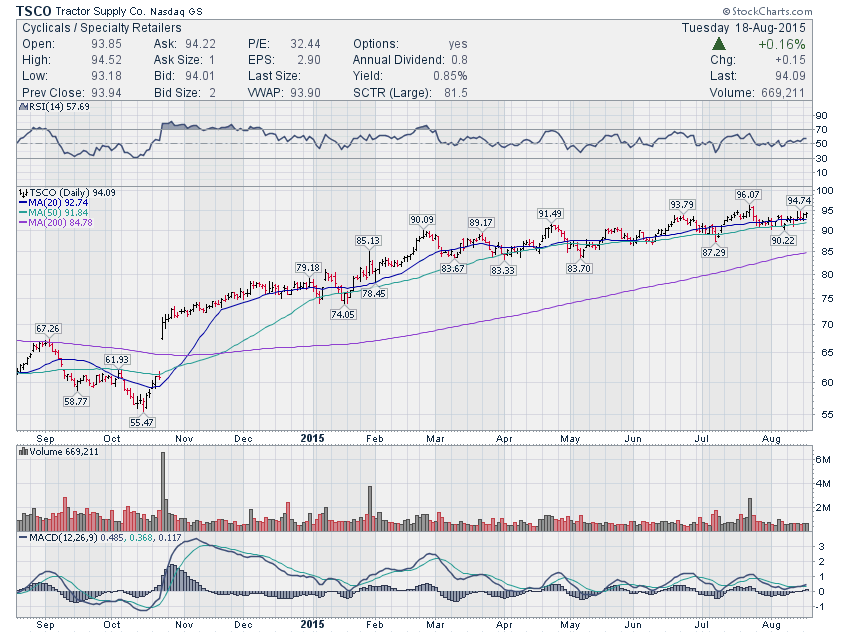Click the 91.49 price annotation

pyautogui.click(x=550, y=214)
